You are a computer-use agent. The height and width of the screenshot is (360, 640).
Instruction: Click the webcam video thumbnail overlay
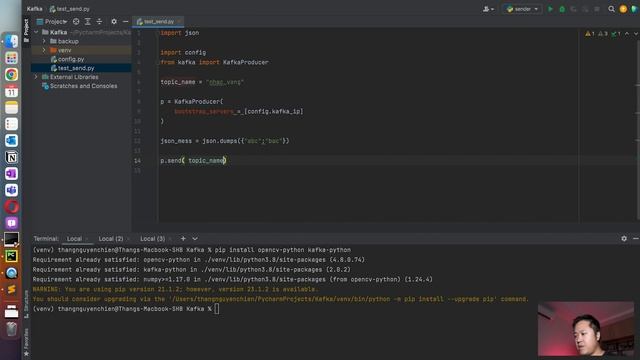pos(586,329)
